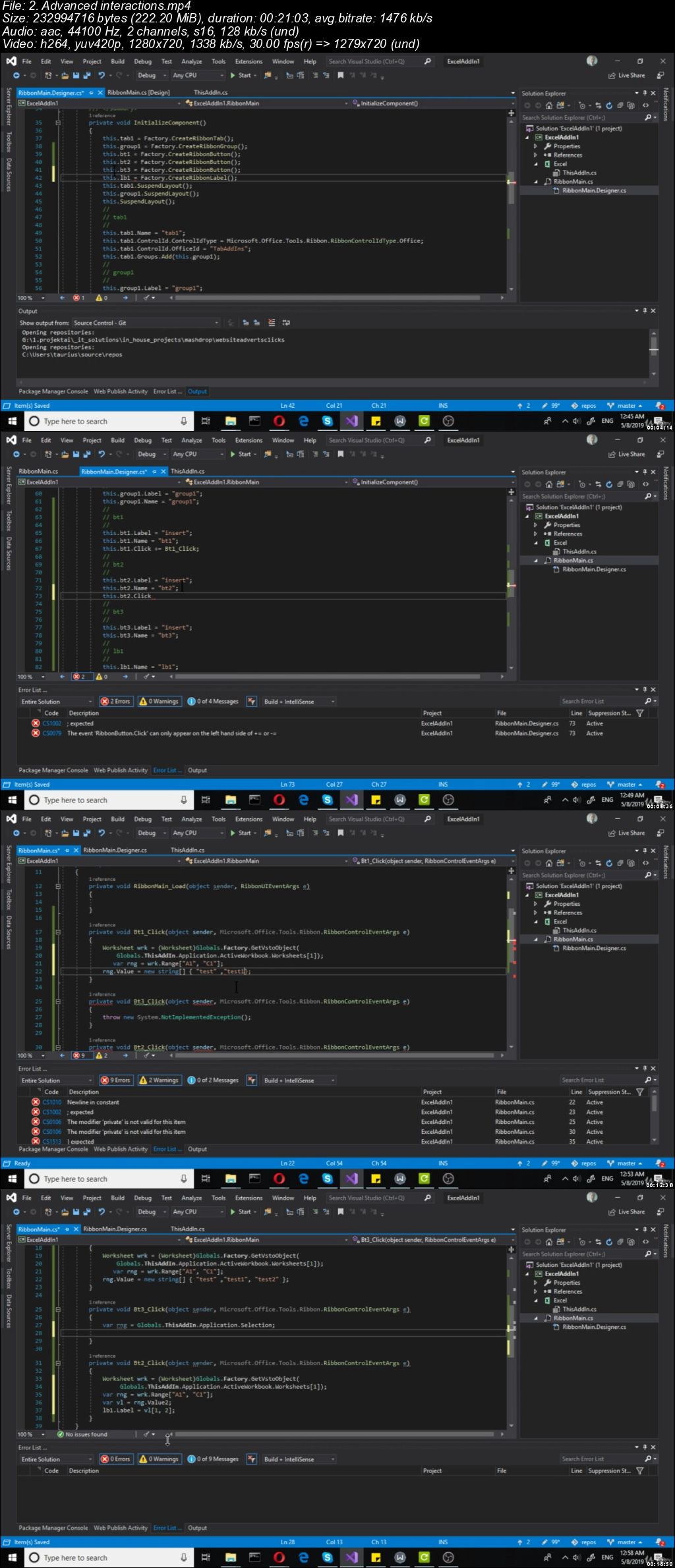The height and width of the screenshot is (1568, 675).
Task: Click "No issues found" indicator below the editor
Action: point(82,1434)
